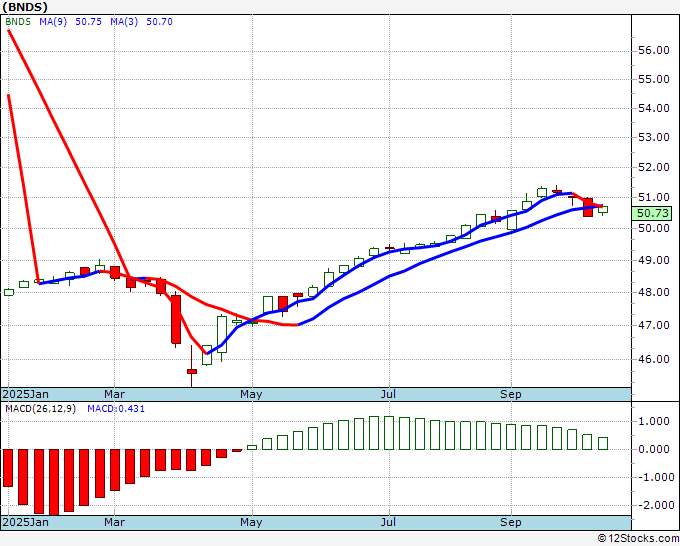Click Mar on the price chart axis
The width and height of the screenshot is (680, 546).
pyautogui.click(x=114, y=394)
